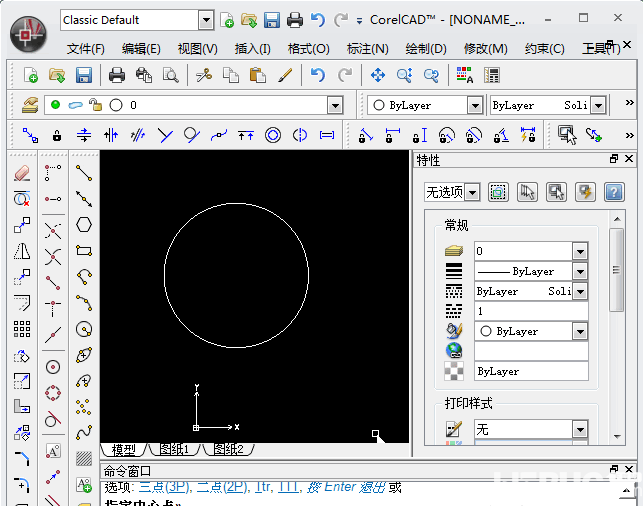Click the linestyle scale field showing 1
Screen dimensions: 643x506
(x=531, y=311)
